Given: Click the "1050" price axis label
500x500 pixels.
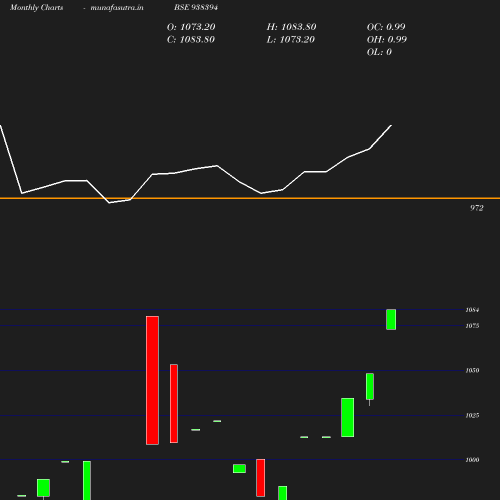Looking at the screenshot, I should coord(472,370).
